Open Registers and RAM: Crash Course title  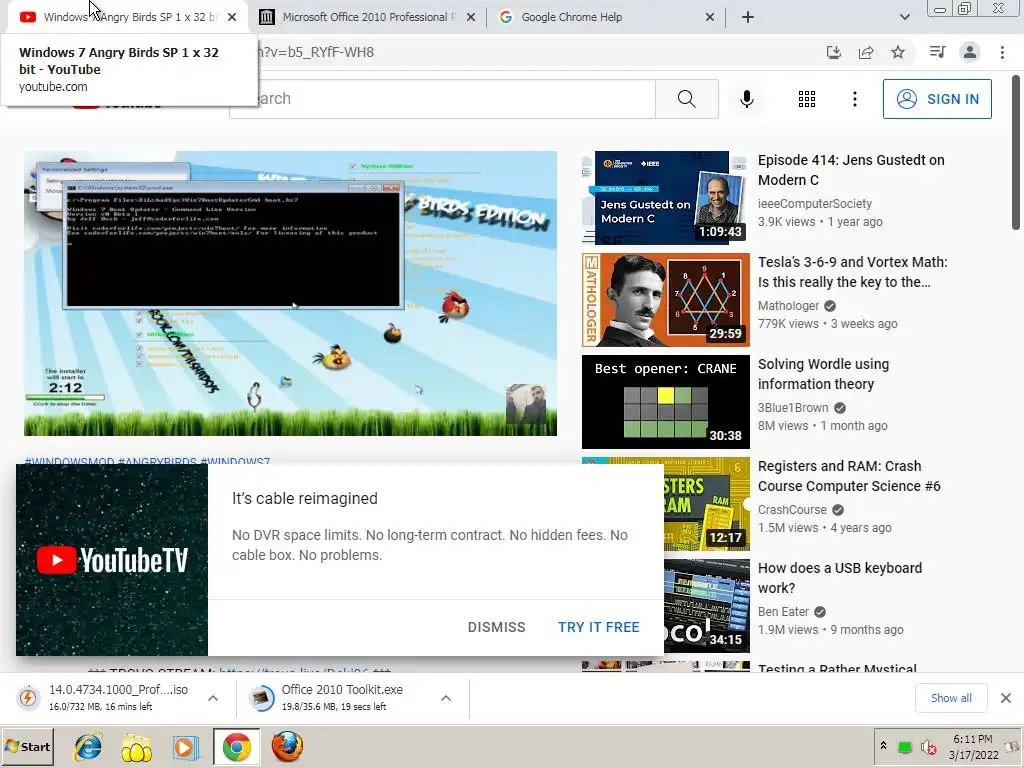(x=849, y=475)
